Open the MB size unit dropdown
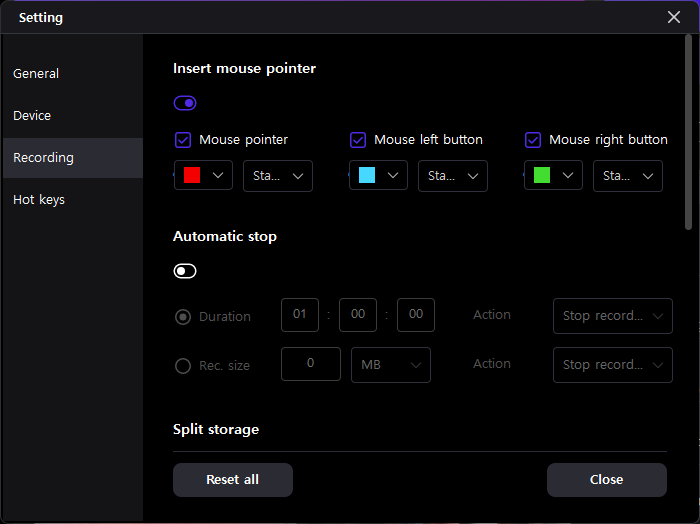The image size is (700, 524). 391,365
